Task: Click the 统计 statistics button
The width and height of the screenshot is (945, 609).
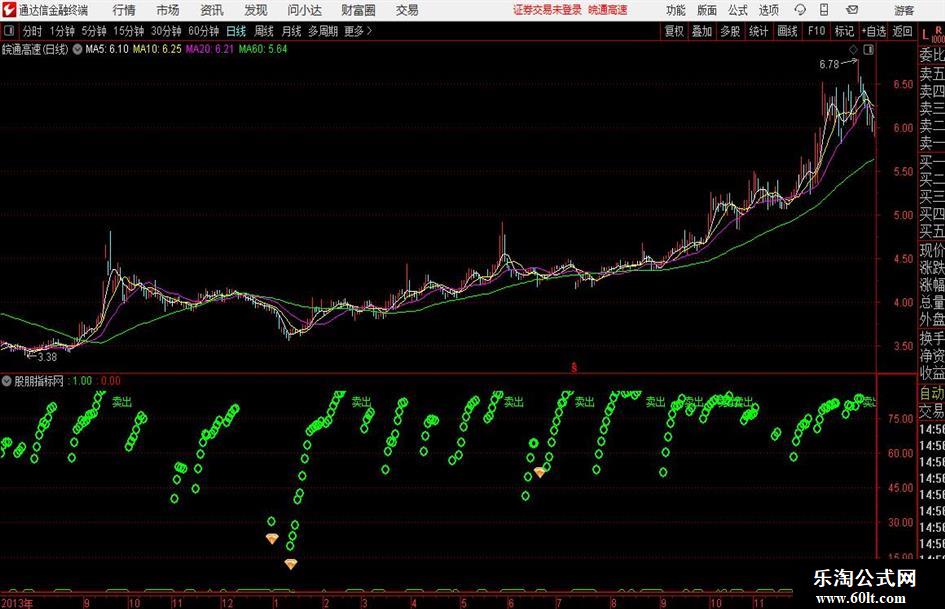Action: [x=758, y=31]
